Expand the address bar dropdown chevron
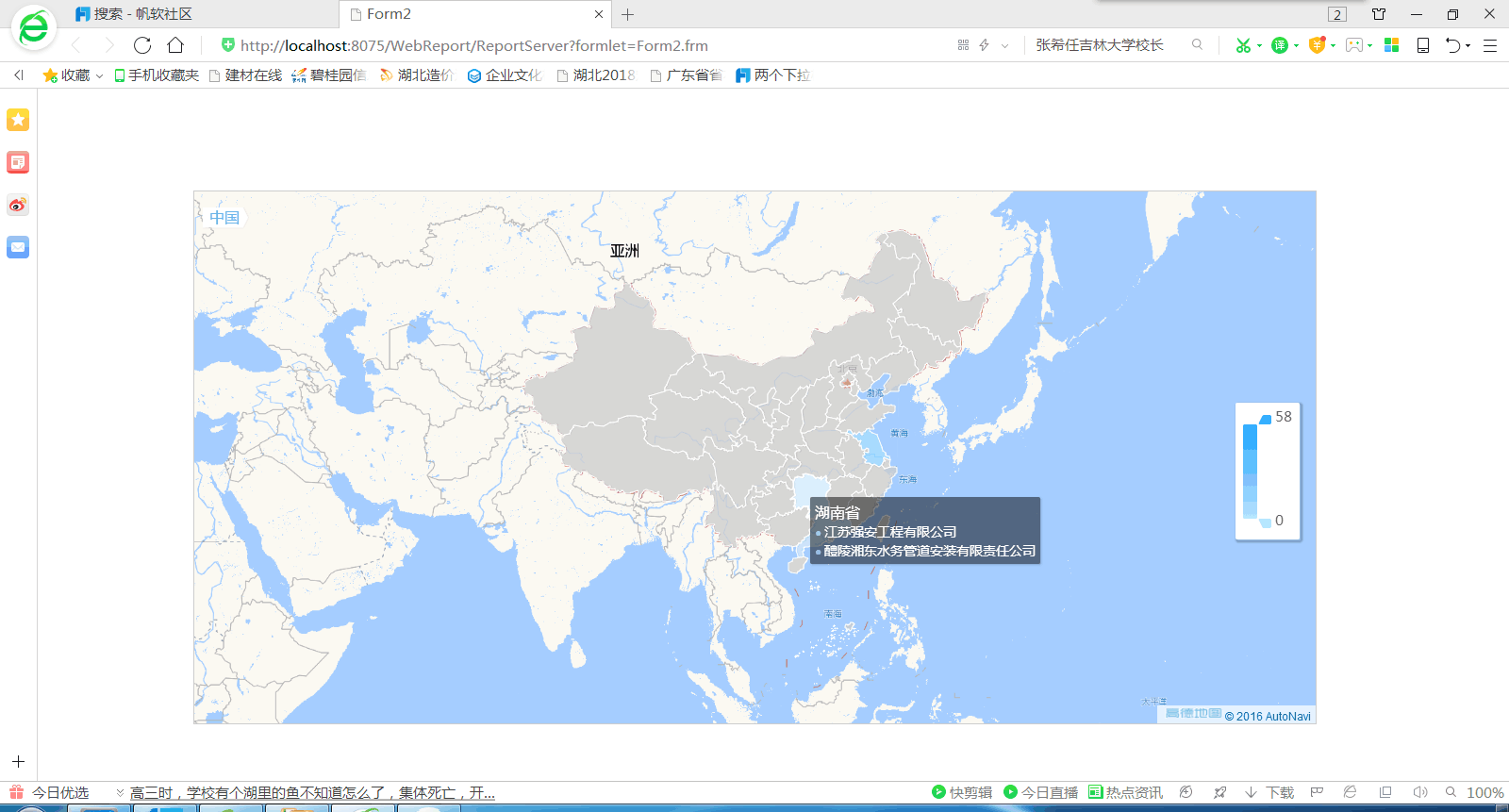Screen dimensions: 1509x812 click(x=1005, y=45)
